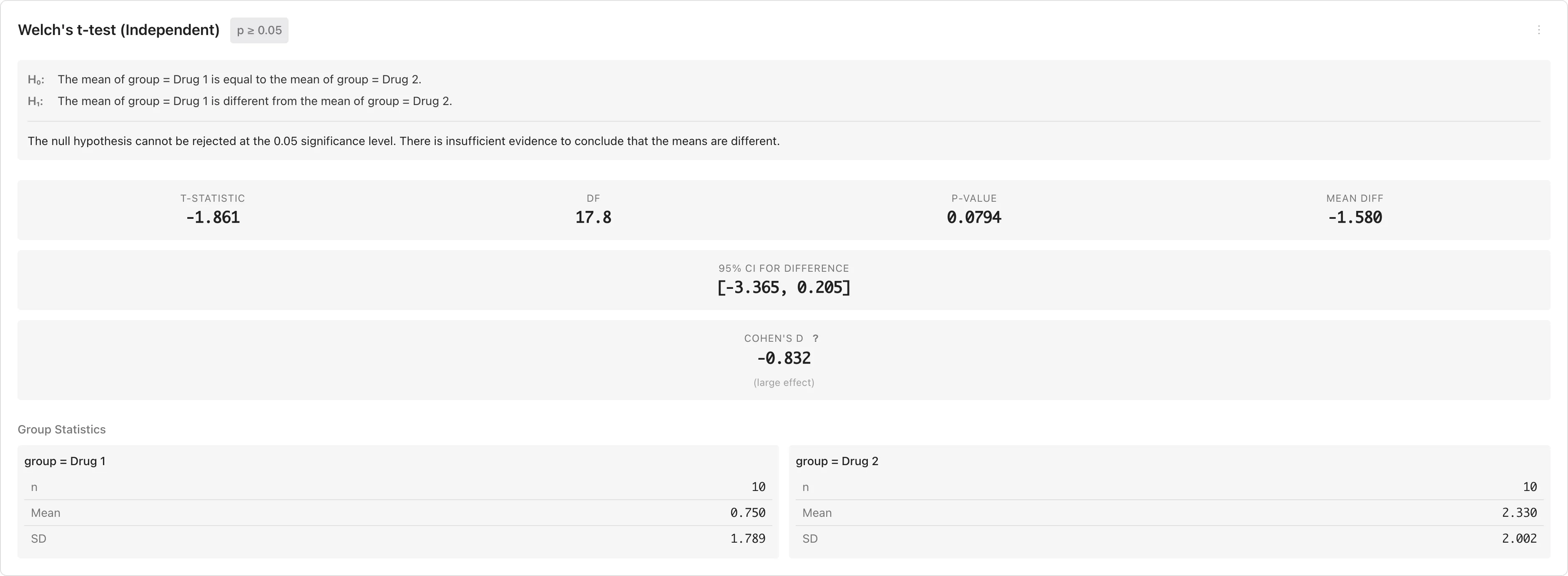Image resolution: width=1568 pixels, height=576 pixels.
Task: Click the group = Drug 1 card header
Action: 65,461
